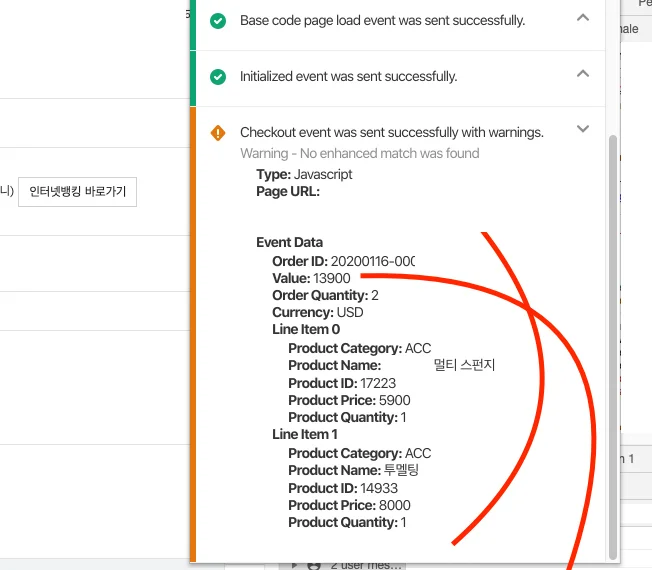Click 'Base code page load event' title text
The width and height of the screenshot is (652, 570).
[x=382, y=21]
